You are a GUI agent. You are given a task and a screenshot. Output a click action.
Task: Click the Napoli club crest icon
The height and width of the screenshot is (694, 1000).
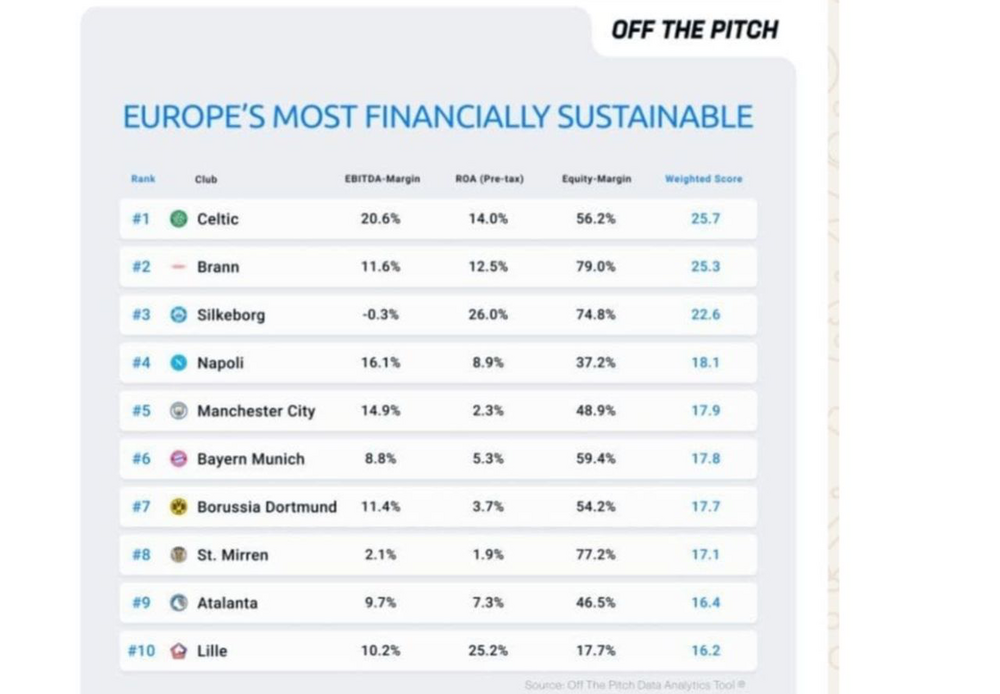point(179,362)
